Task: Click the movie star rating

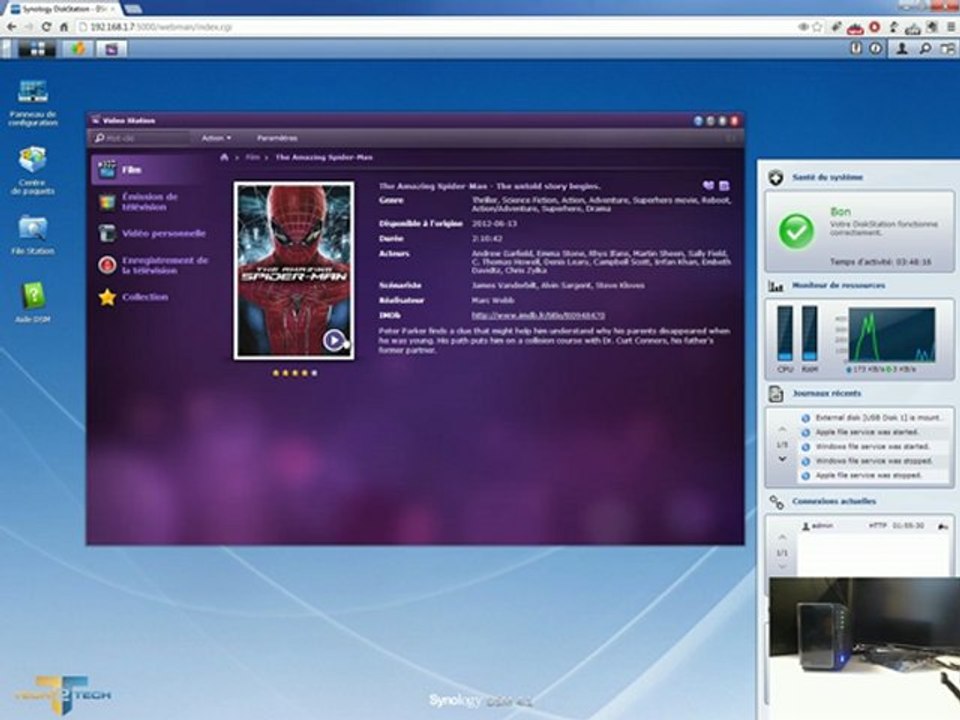Action: [294, 372]
